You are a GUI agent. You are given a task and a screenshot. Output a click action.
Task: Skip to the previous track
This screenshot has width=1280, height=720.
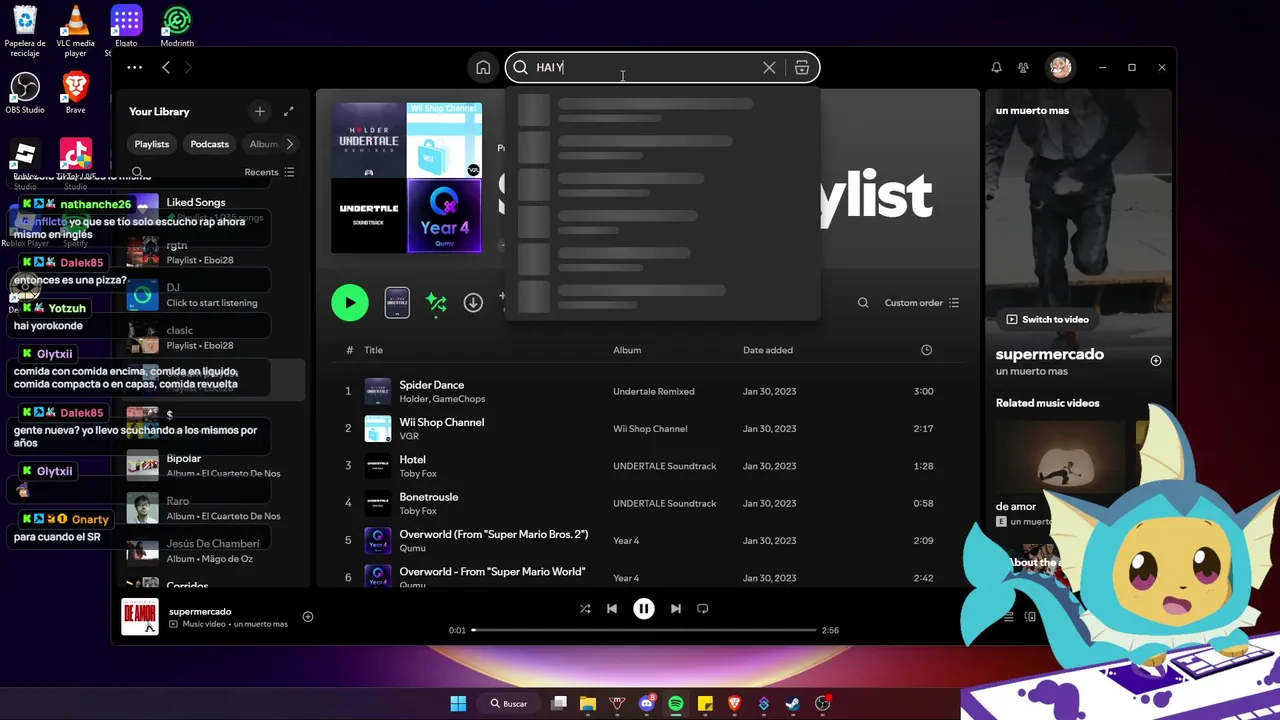[x=612, y=608]
